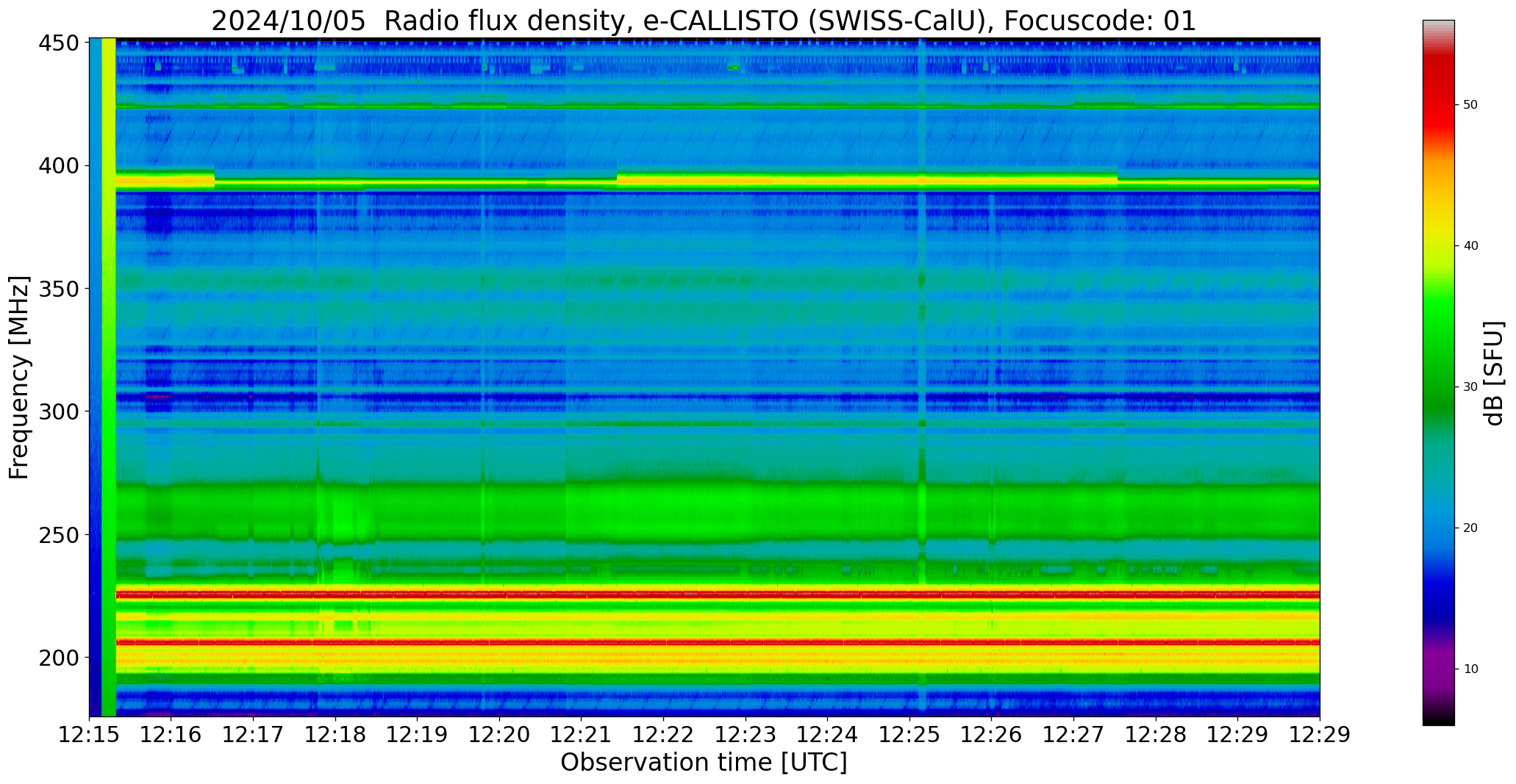Click the 12:26 time tick label
Image resolution: width=1516 pixels, height=784 pixels.
coord(992,735)
